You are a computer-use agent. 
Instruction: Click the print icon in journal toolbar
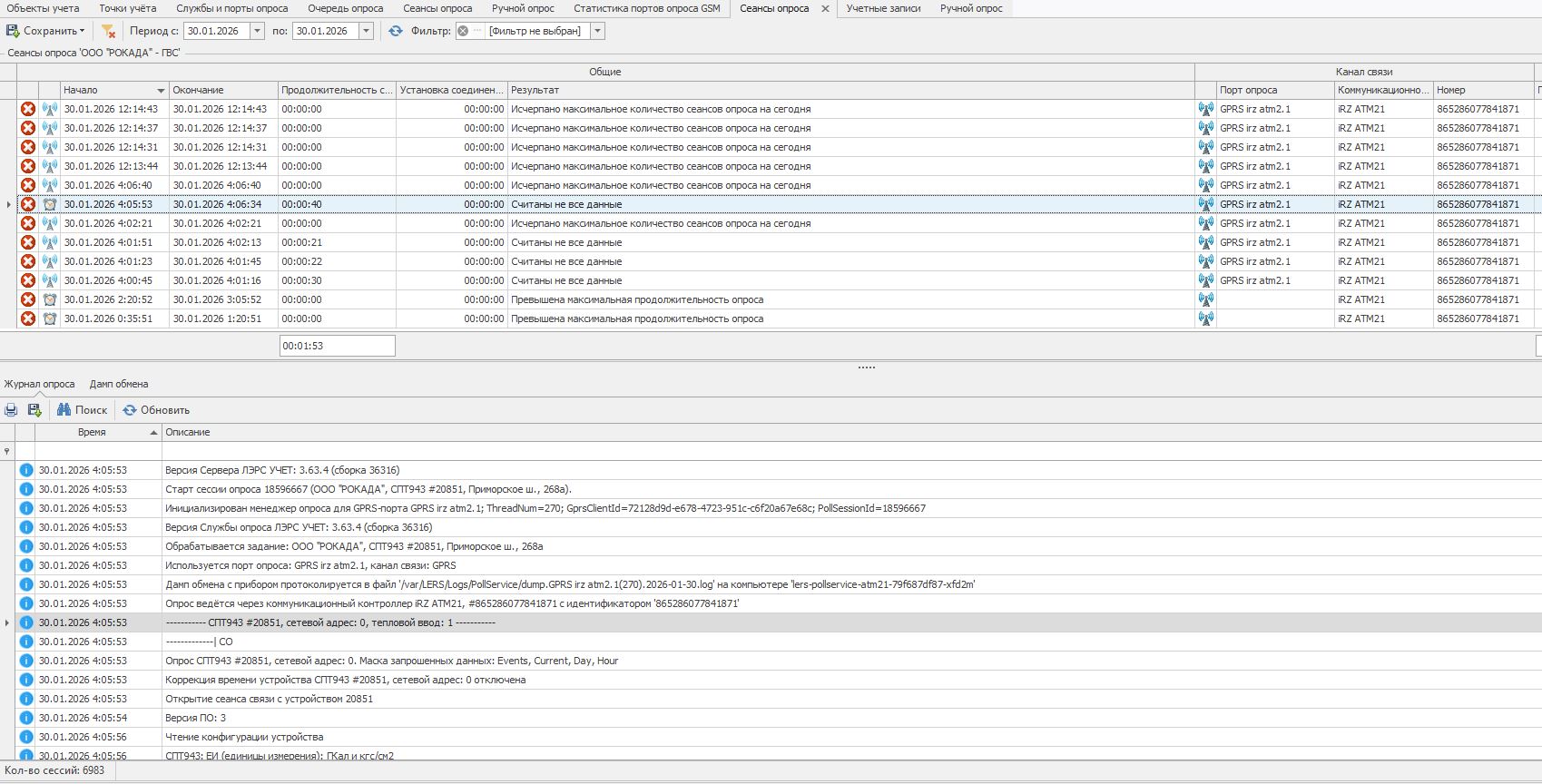tap(11, 410)
